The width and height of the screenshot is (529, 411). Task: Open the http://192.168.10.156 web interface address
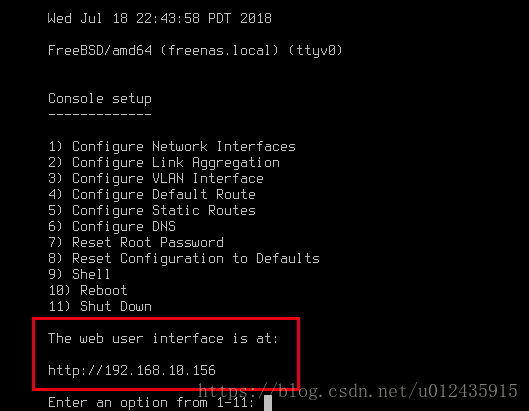pos(132,371)
